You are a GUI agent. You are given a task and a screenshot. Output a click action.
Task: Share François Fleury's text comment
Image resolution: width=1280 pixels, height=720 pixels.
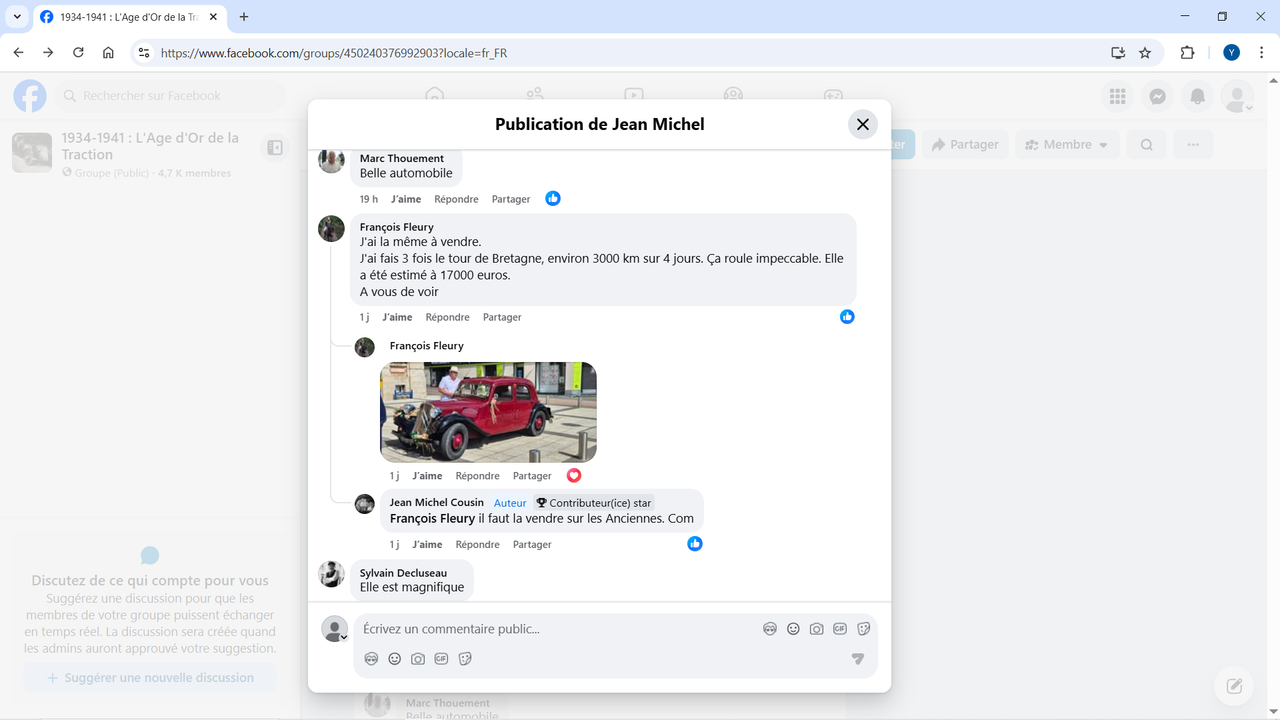(502, 317)
